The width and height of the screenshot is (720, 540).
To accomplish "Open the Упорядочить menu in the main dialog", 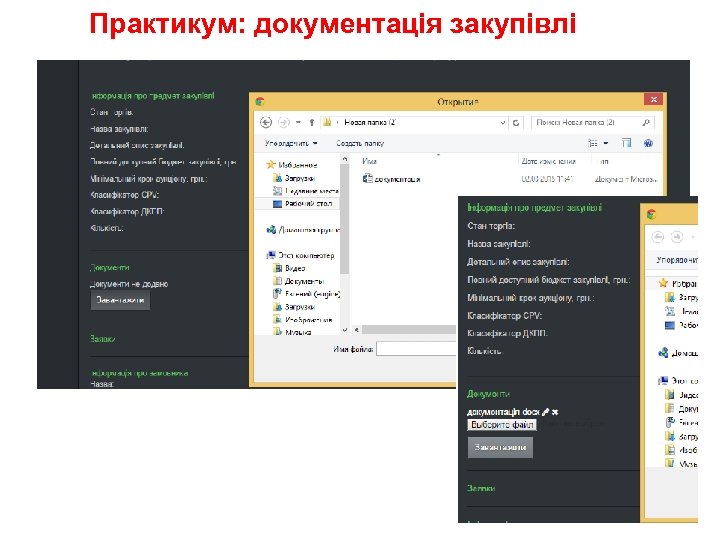I will [x=291, y=143].
